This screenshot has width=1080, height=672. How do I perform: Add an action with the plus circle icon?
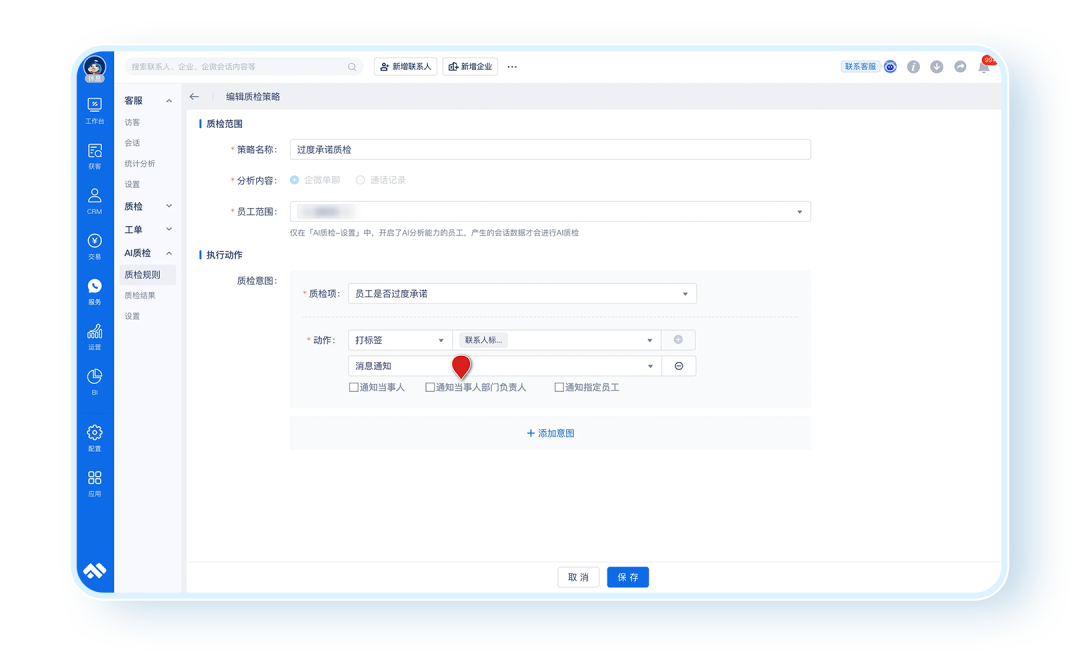678,339
